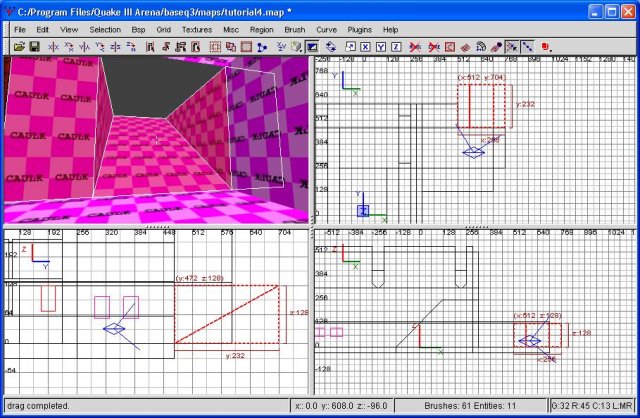Flip selection along the Y axis

coord(84,47)
